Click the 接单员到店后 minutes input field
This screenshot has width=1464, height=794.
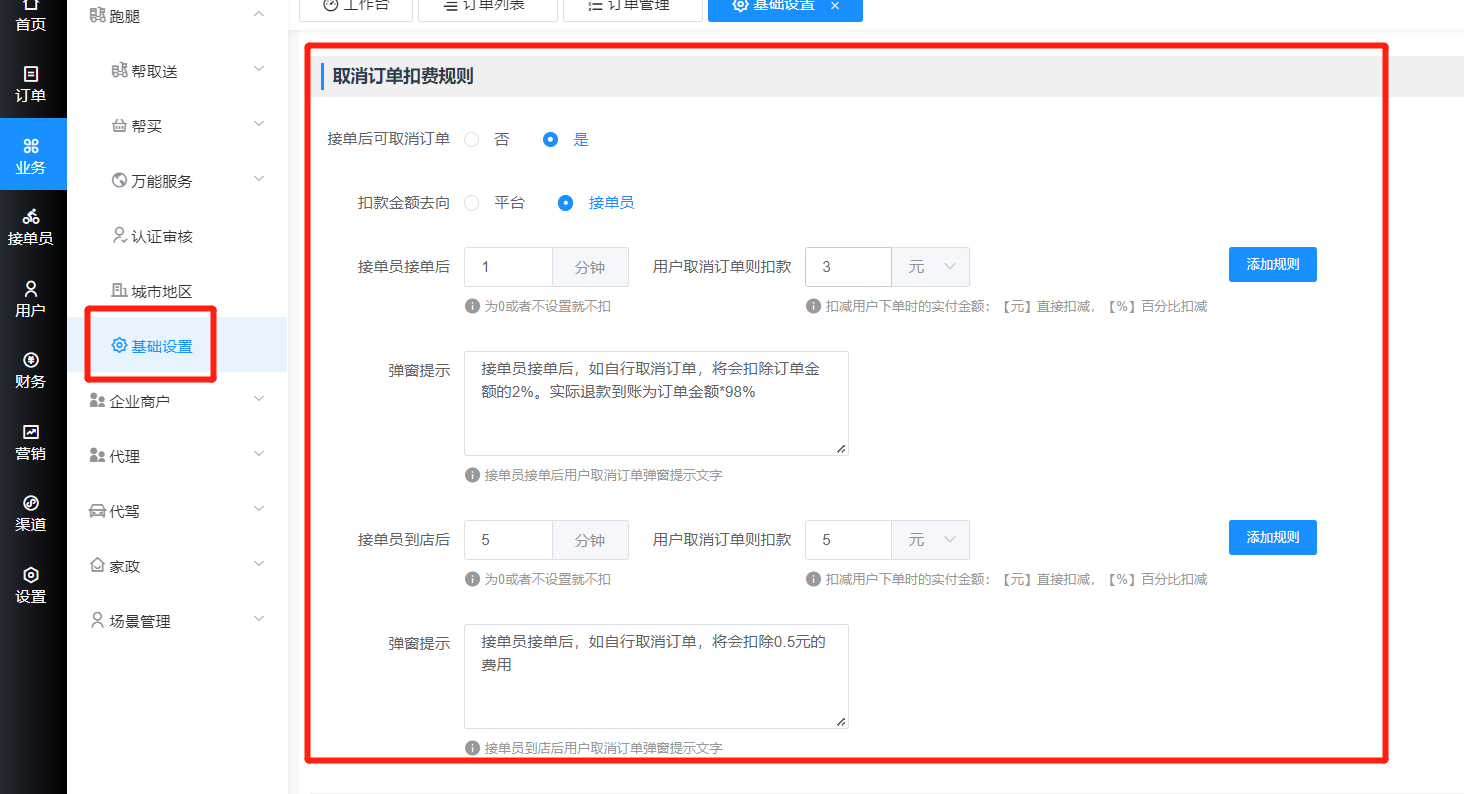pos(508,540)
